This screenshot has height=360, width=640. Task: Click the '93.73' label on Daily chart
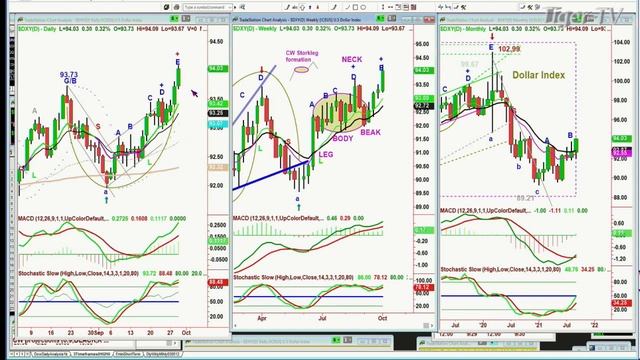[x=69, y=75]
